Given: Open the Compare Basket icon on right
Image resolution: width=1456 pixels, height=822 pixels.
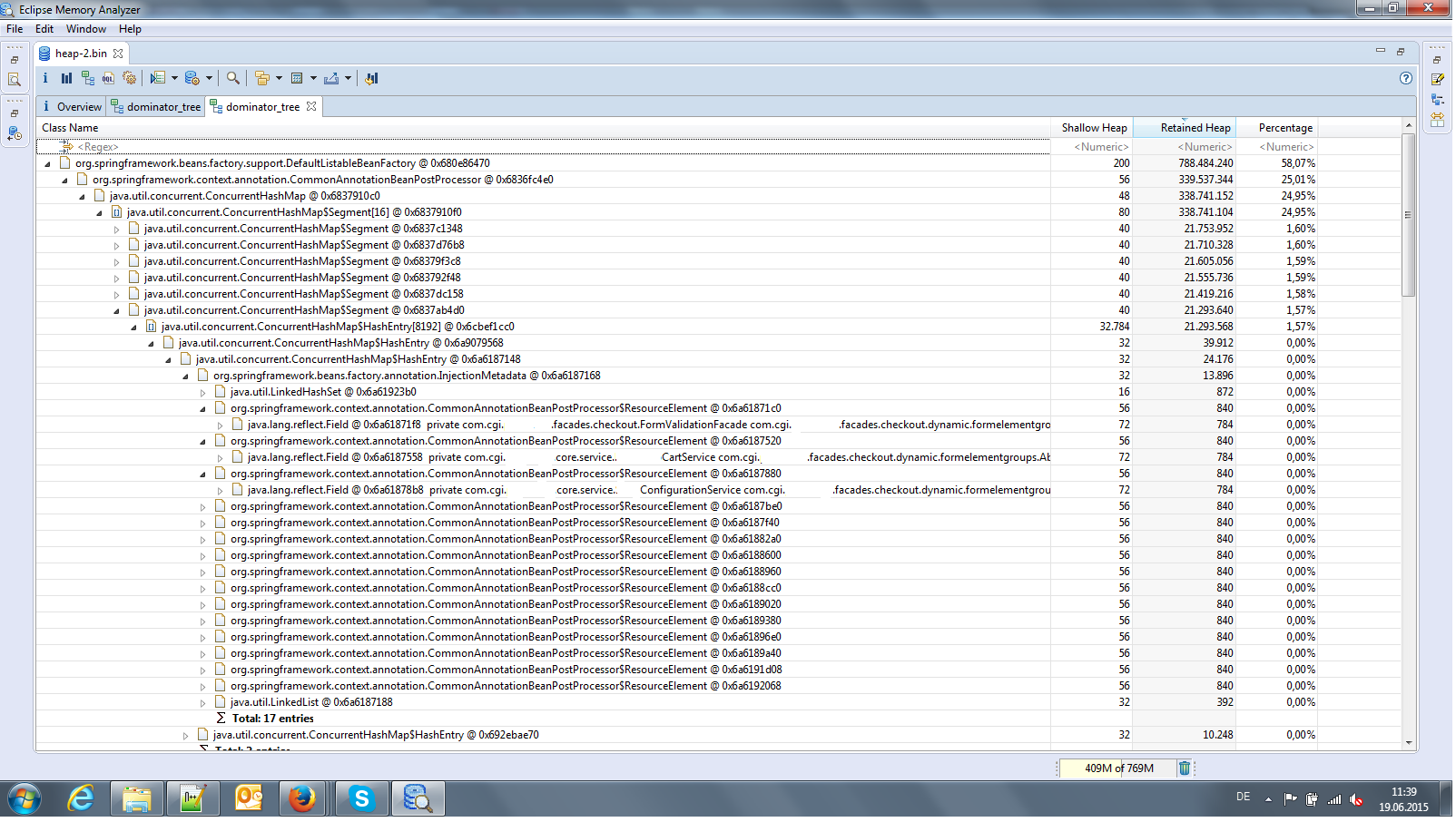Looking at the screenshot, I should click(x=1438, y=118).
